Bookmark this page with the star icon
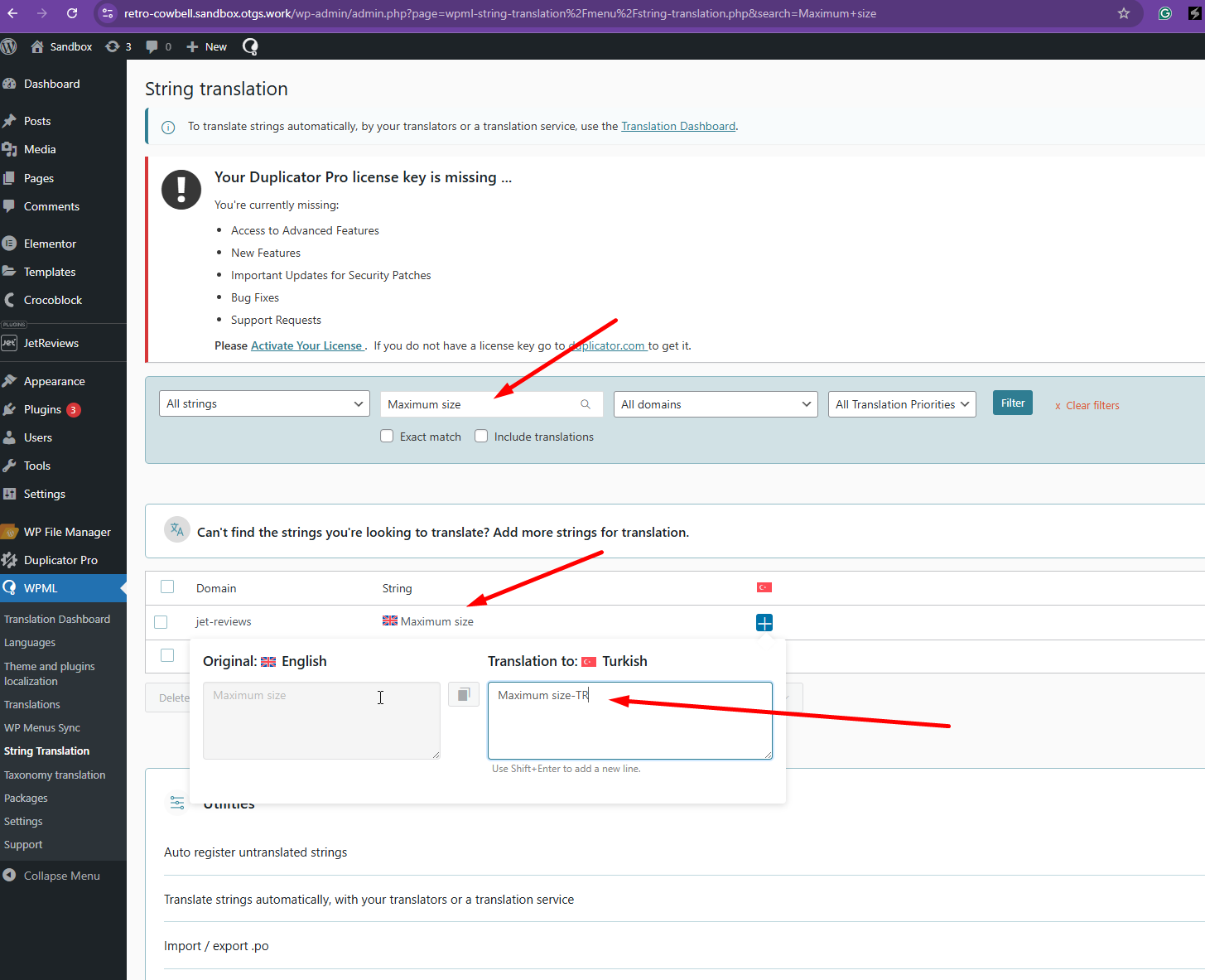Viewport: 1205px width, 980px height. (1124, 13)
